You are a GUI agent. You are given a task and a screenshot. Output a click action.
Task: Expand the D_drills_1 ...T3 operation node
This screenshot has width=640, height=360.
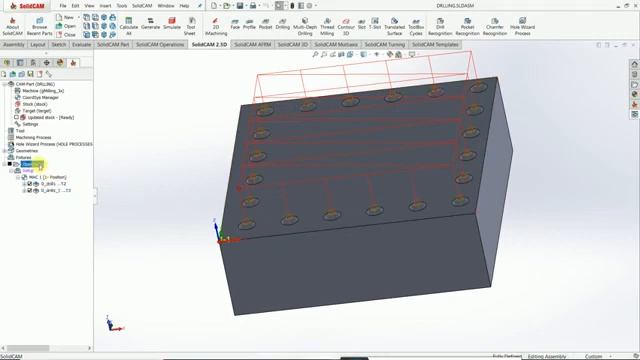coord(24,190)
